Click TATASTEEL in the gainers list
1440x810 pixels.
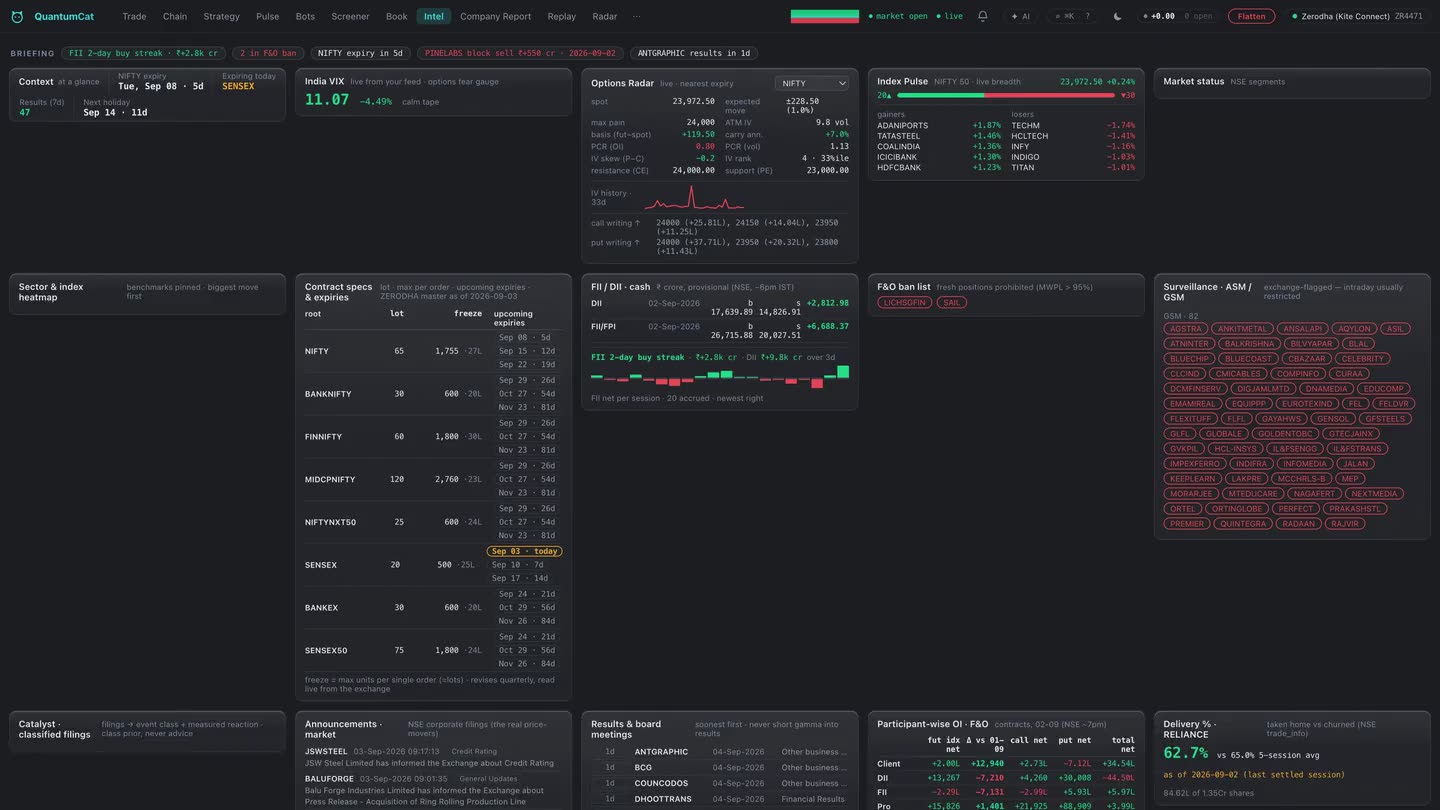click(x=899, y=136)
